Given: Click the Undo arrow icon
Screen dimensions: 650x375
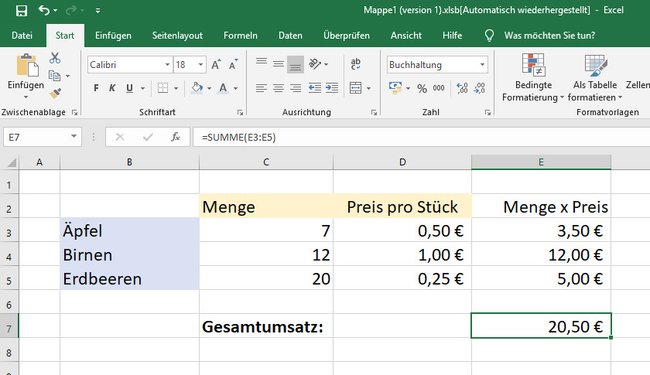Looking at the screenshot, I should click(x=44, y=10).
